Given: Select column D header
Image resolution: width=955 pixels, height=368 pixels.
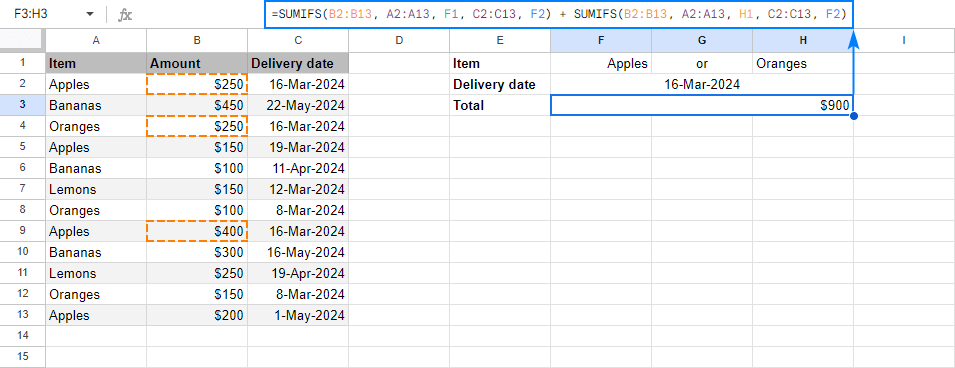Looking at the screenshot, I should (399, 40).
